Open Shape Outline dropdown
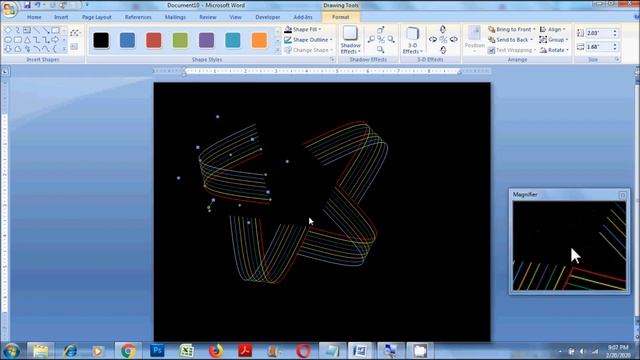 (308, 40)
